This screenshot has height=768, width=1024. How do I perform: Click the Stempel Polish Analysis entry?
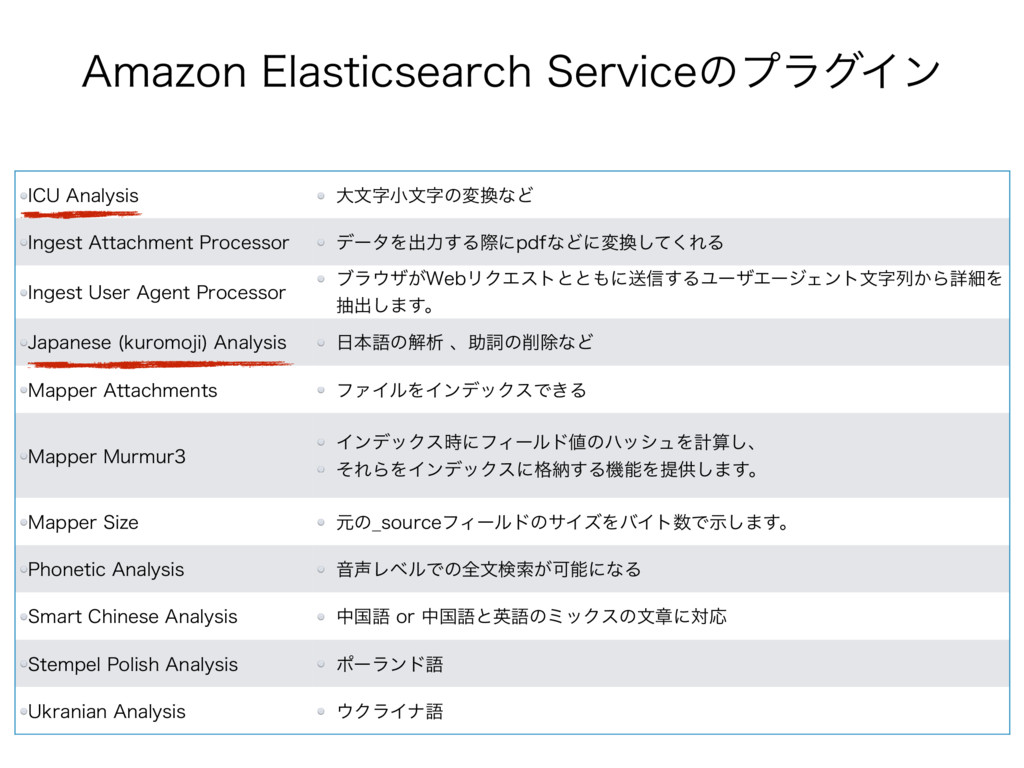pos(133,664)
